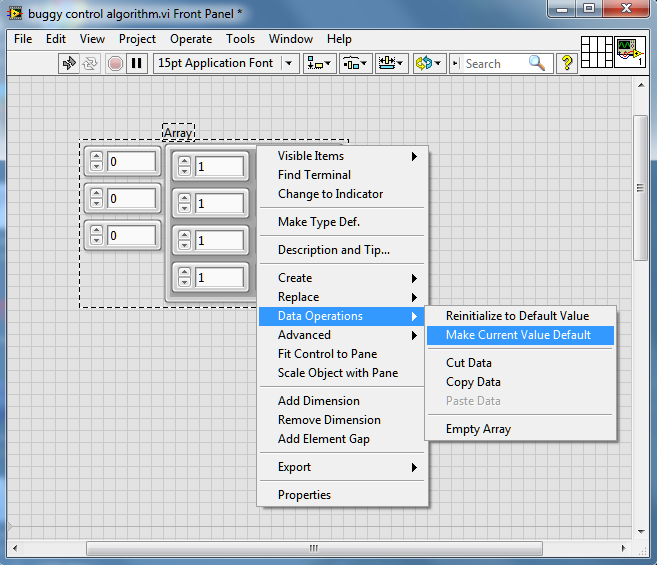Image resolution: width=657 pixels, height=565 pixels.
Task: Choose Add Element Gap
Action: (344, 439)
